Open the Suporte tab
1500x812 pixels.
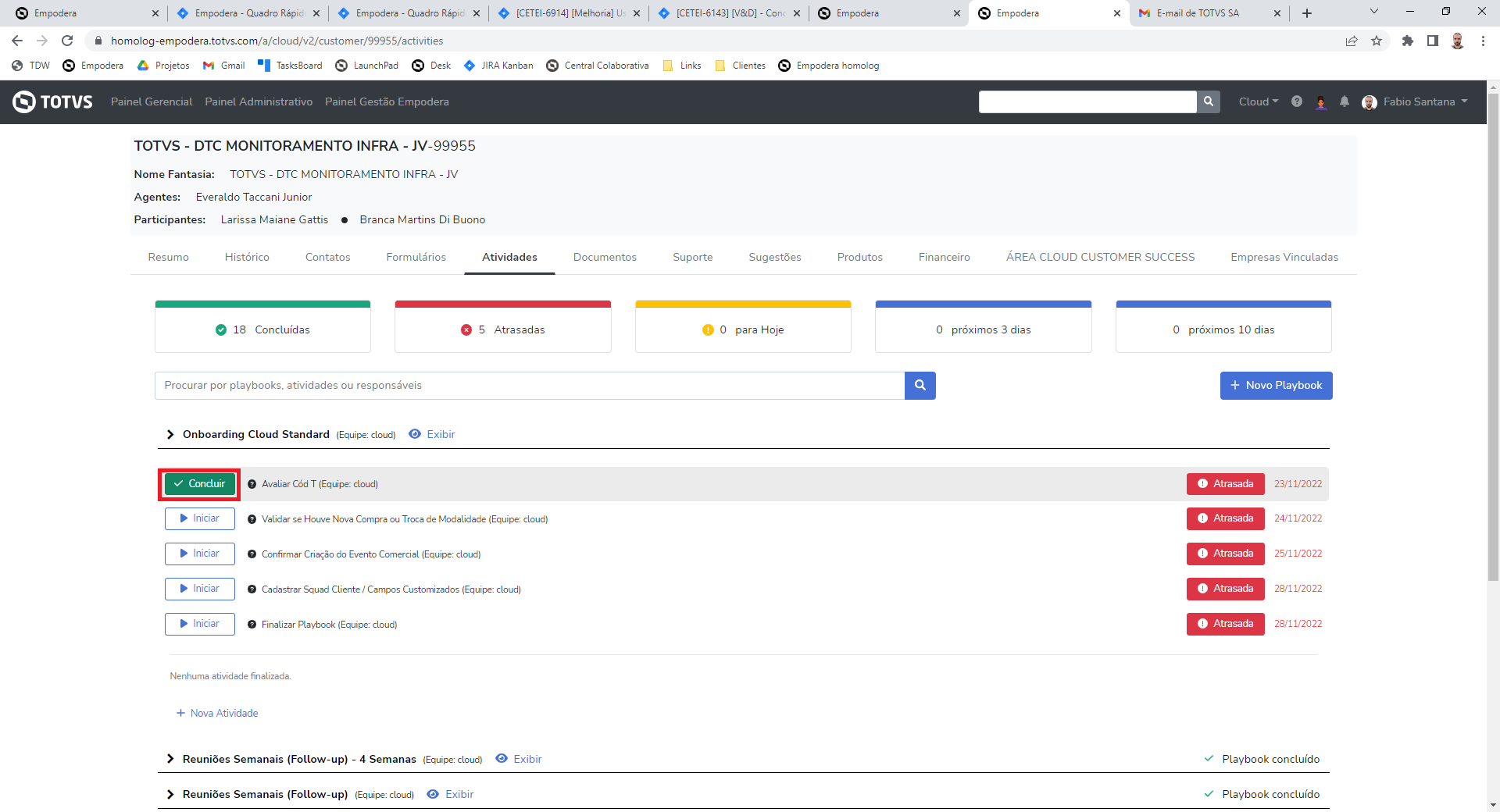(693, 257)
